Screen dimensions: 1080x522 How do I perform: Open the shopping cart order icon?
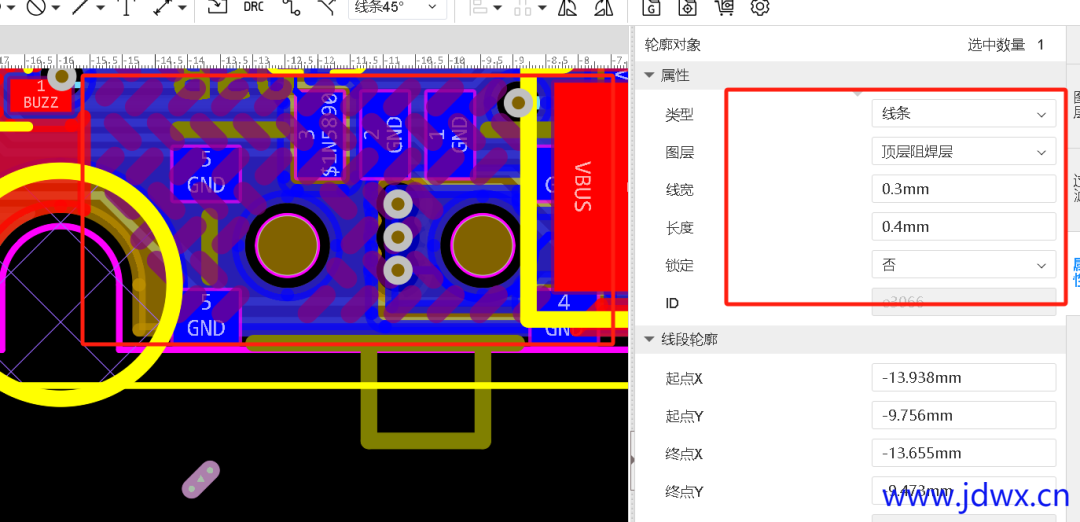(724, 8)
